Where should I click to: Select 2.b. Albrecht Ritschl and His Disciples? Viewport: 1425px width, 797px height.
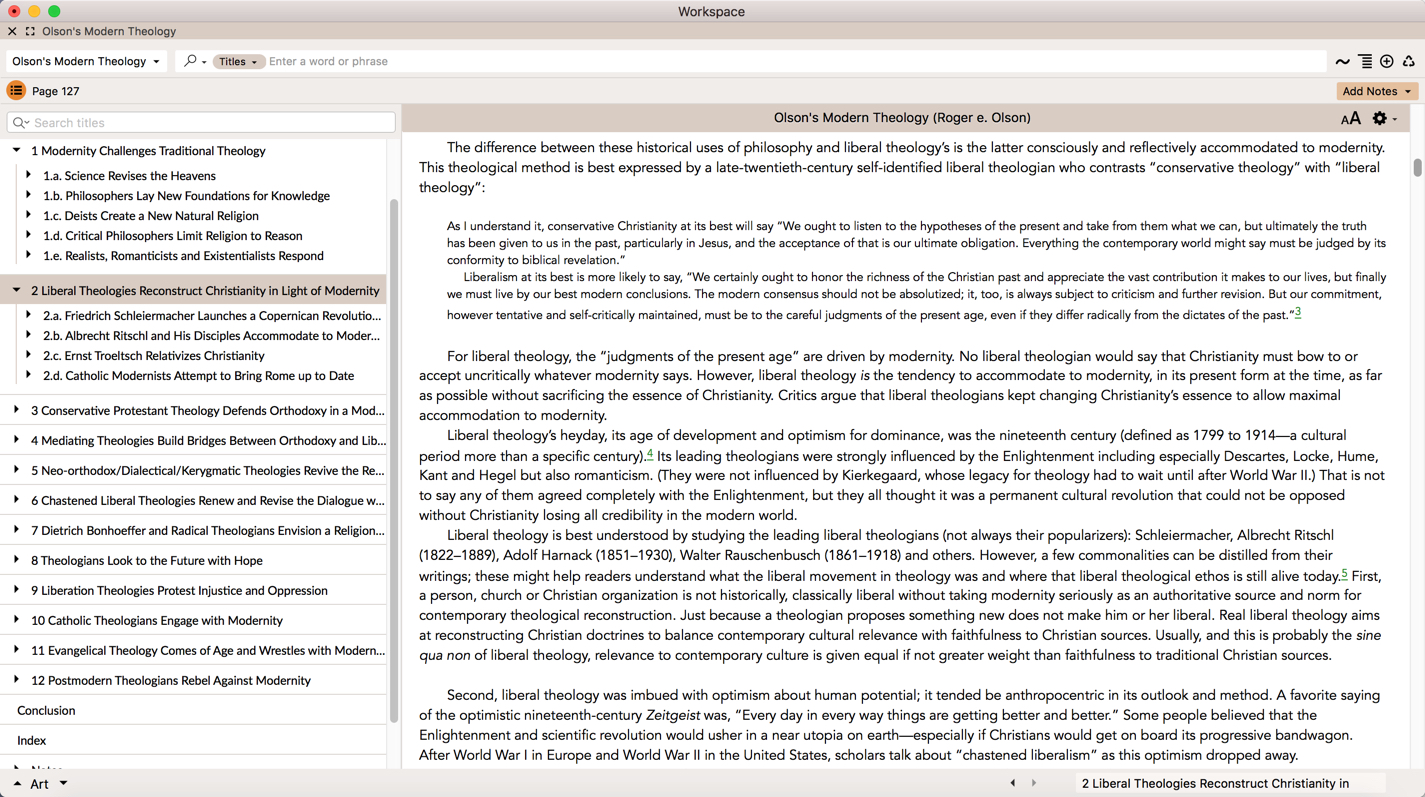pyautogui.click(x=211, y=336)
